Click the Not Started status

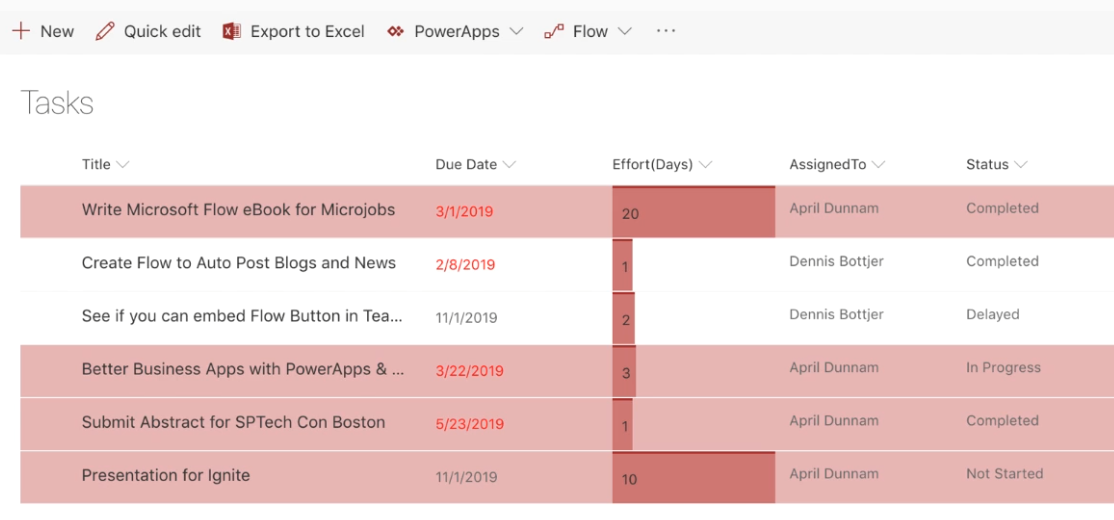coord(1005,474)
